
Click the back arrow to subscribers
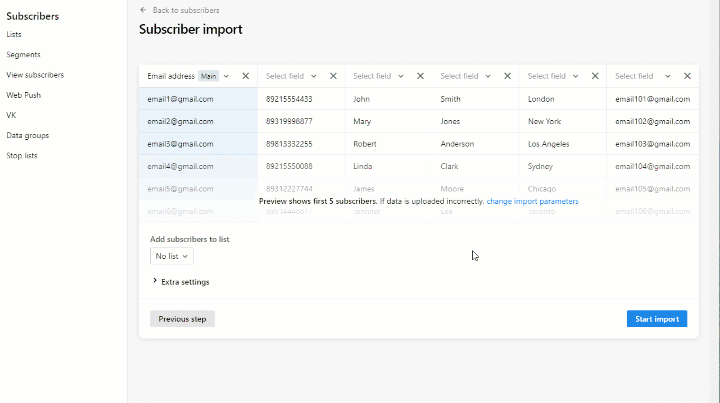(x=143, y=10)
